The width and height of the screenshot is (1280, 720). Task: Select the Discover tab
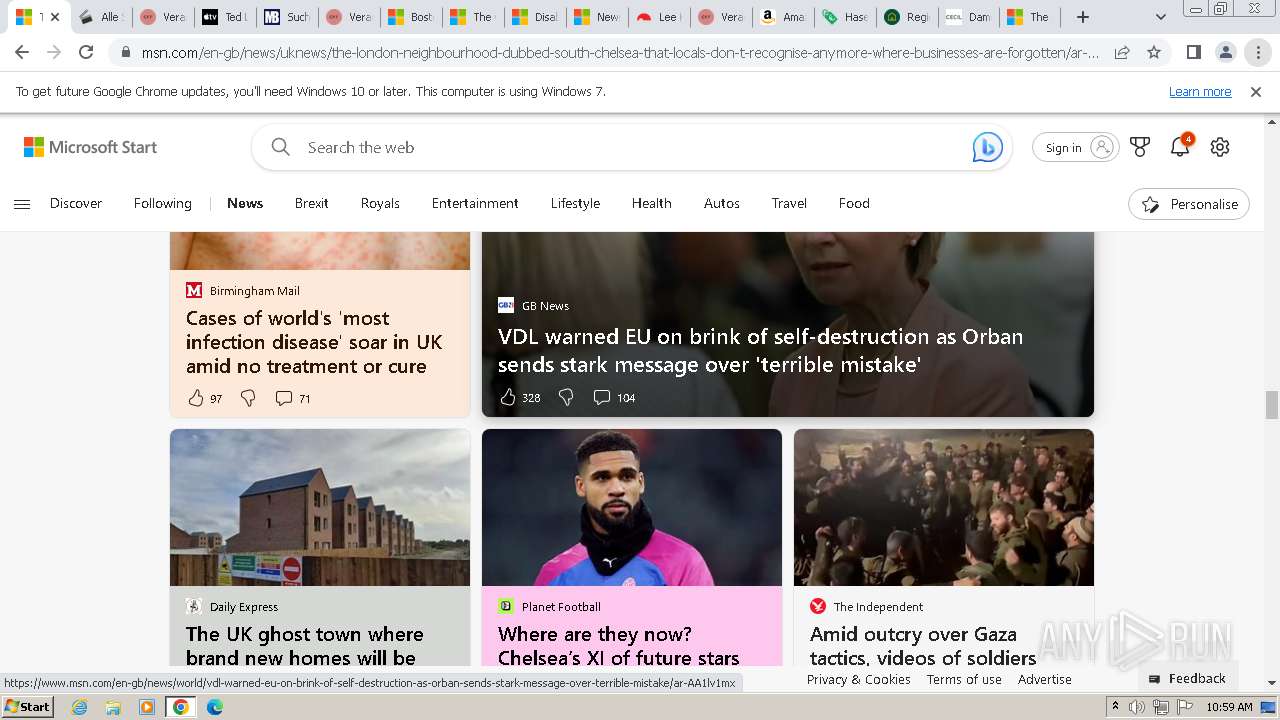76,203
